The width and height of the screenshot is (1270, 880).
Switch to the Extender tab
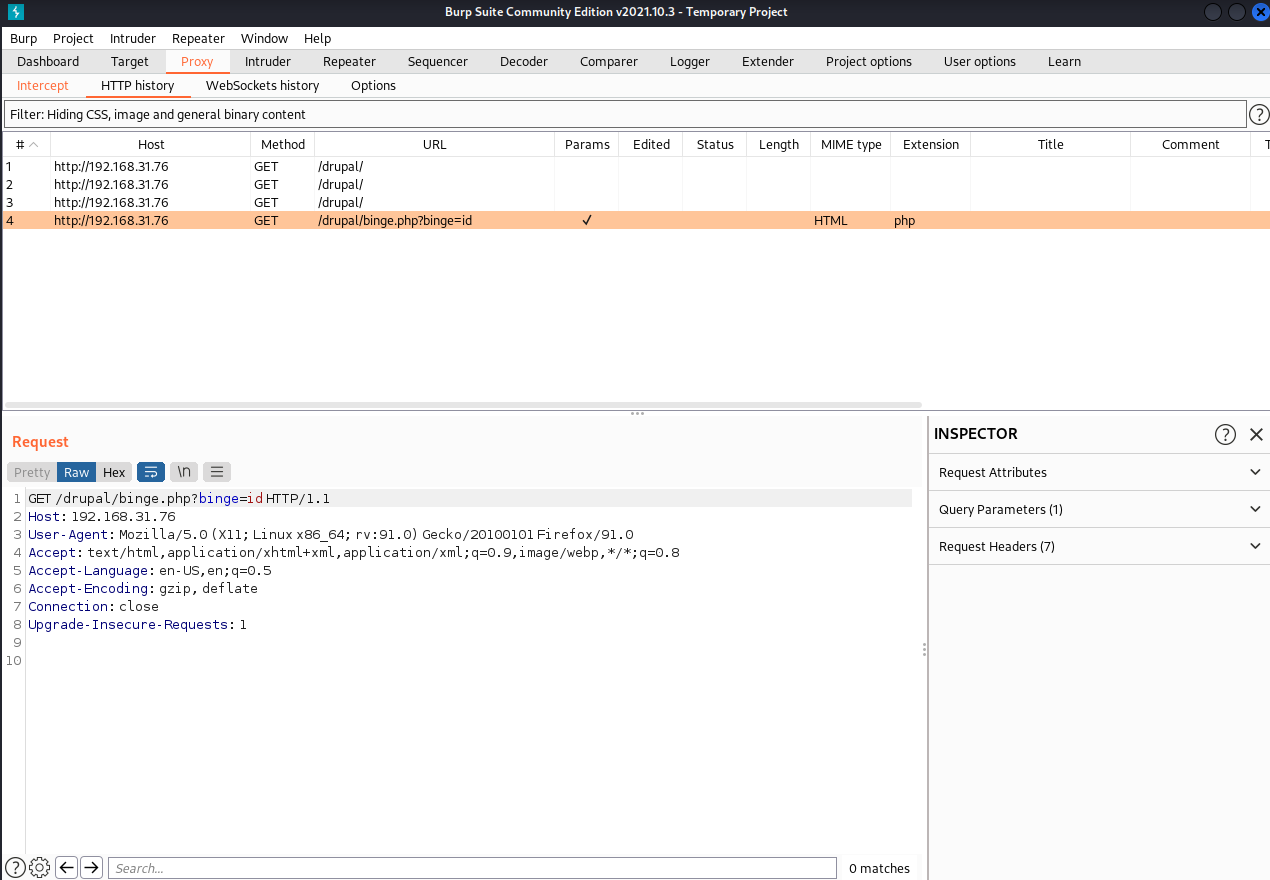(768, 61)
